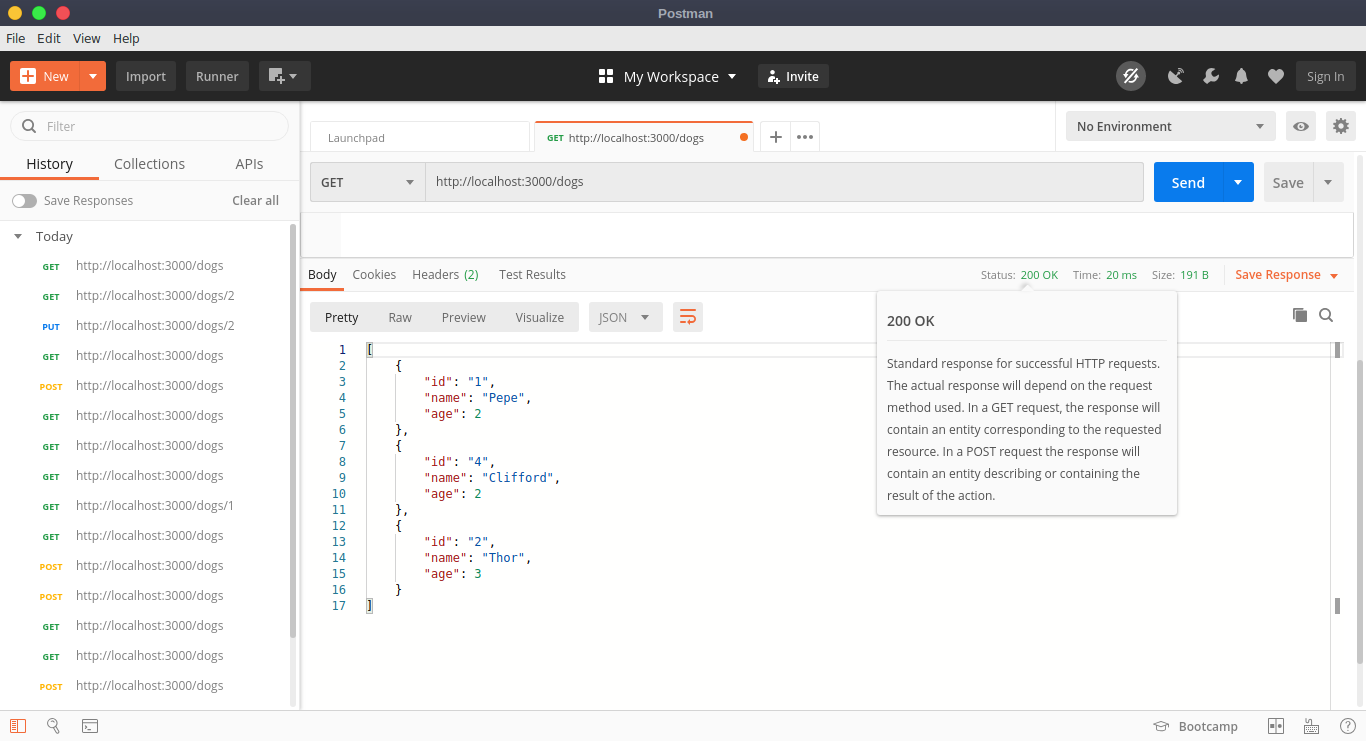Open the notifications bell icon

1241,76
